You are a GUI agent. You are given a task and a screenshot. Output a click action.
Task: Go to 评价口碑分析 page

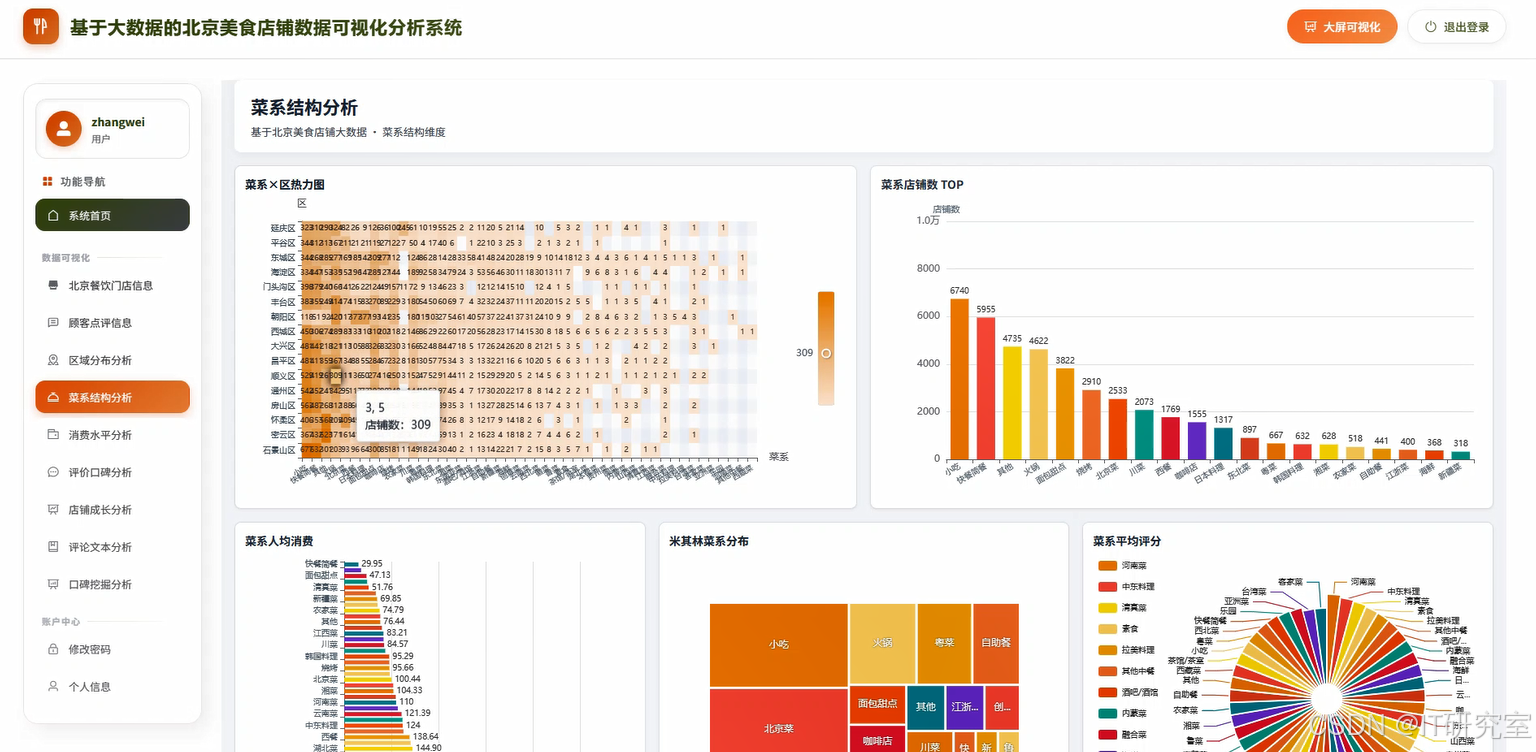(112, 472)
